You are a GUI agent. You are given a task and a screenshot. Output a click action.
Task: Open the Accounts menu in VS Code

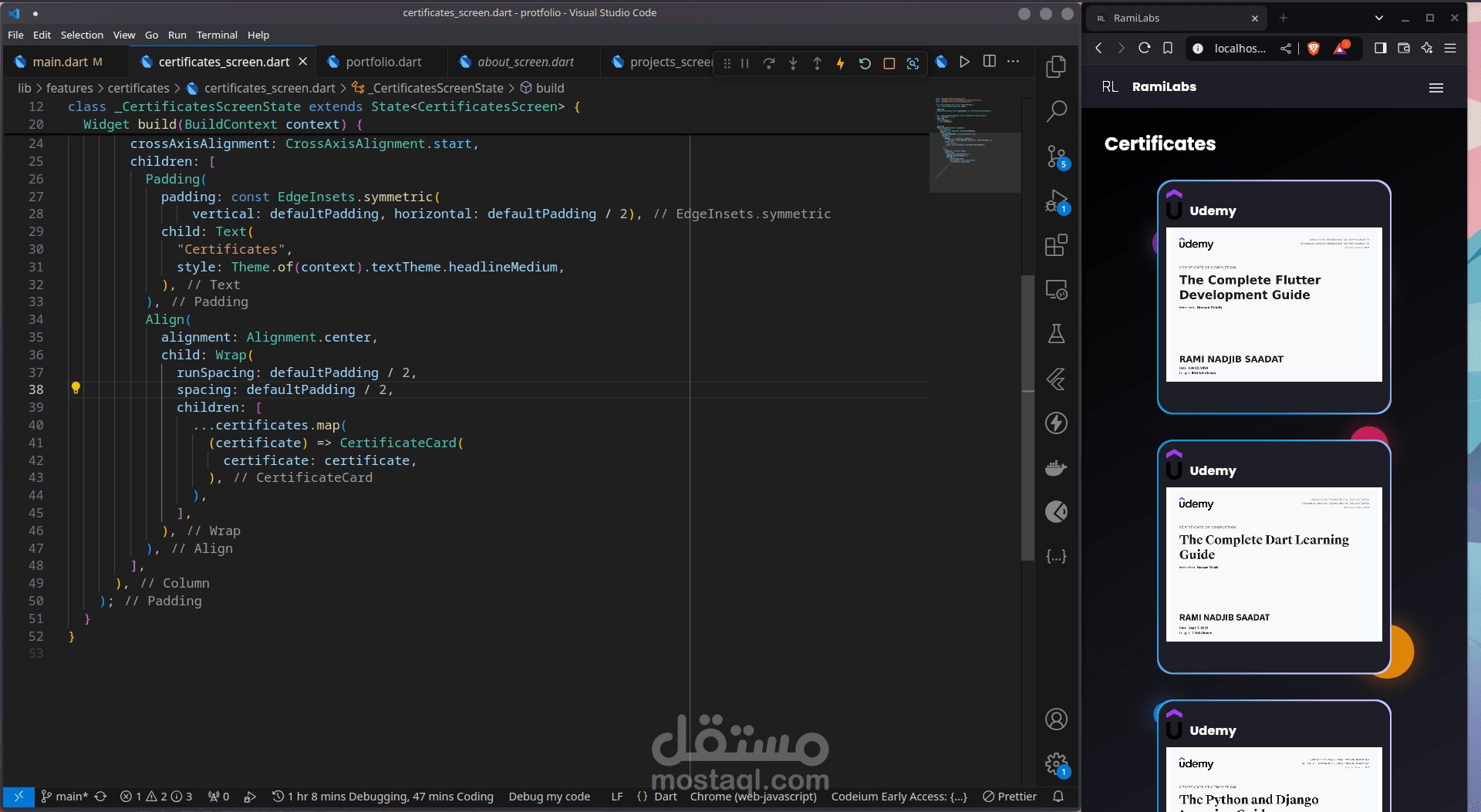(x=1056, y=719)
